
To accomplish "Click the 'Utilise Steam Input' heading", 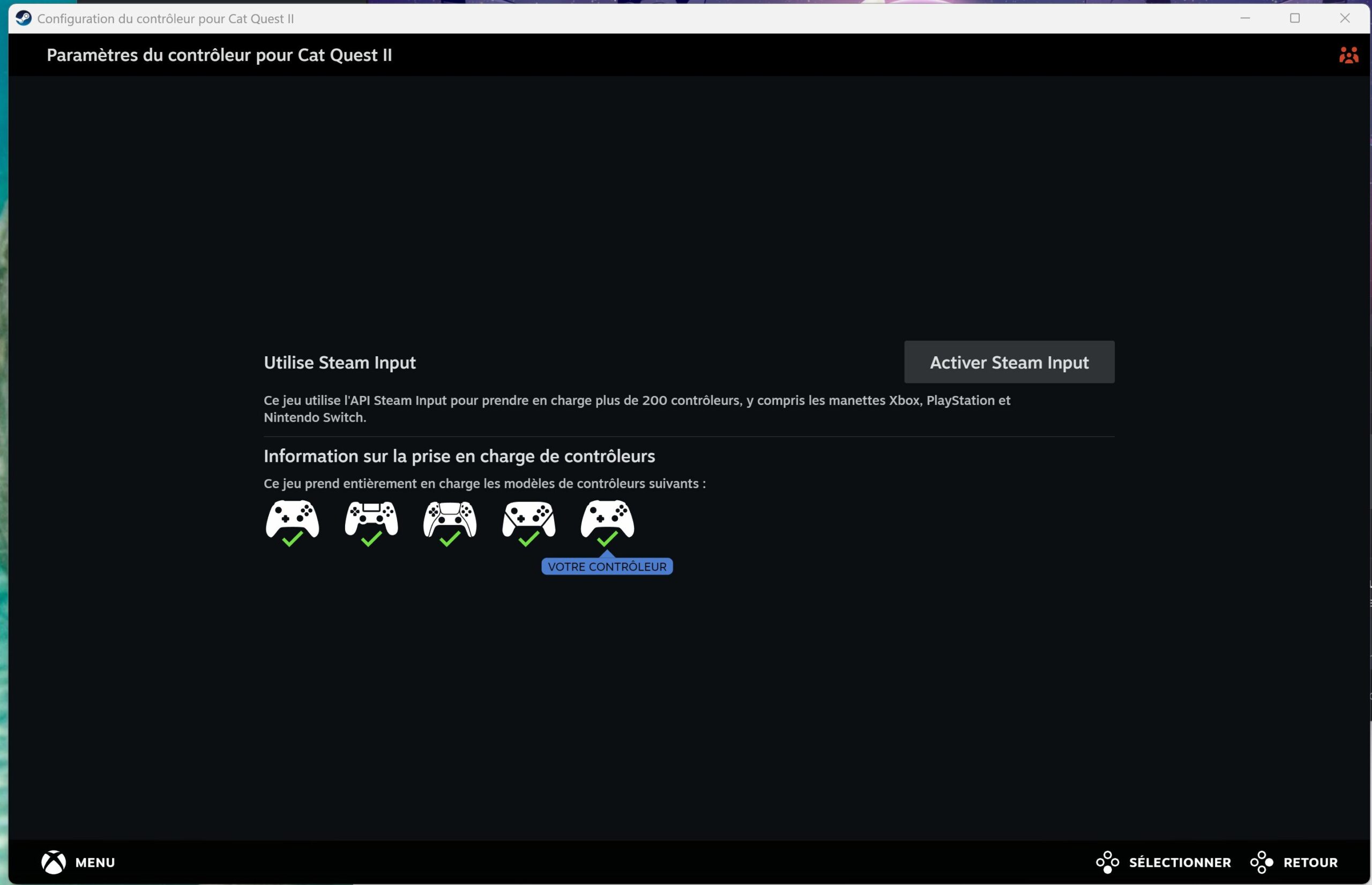I will click(x=340, y=363).
